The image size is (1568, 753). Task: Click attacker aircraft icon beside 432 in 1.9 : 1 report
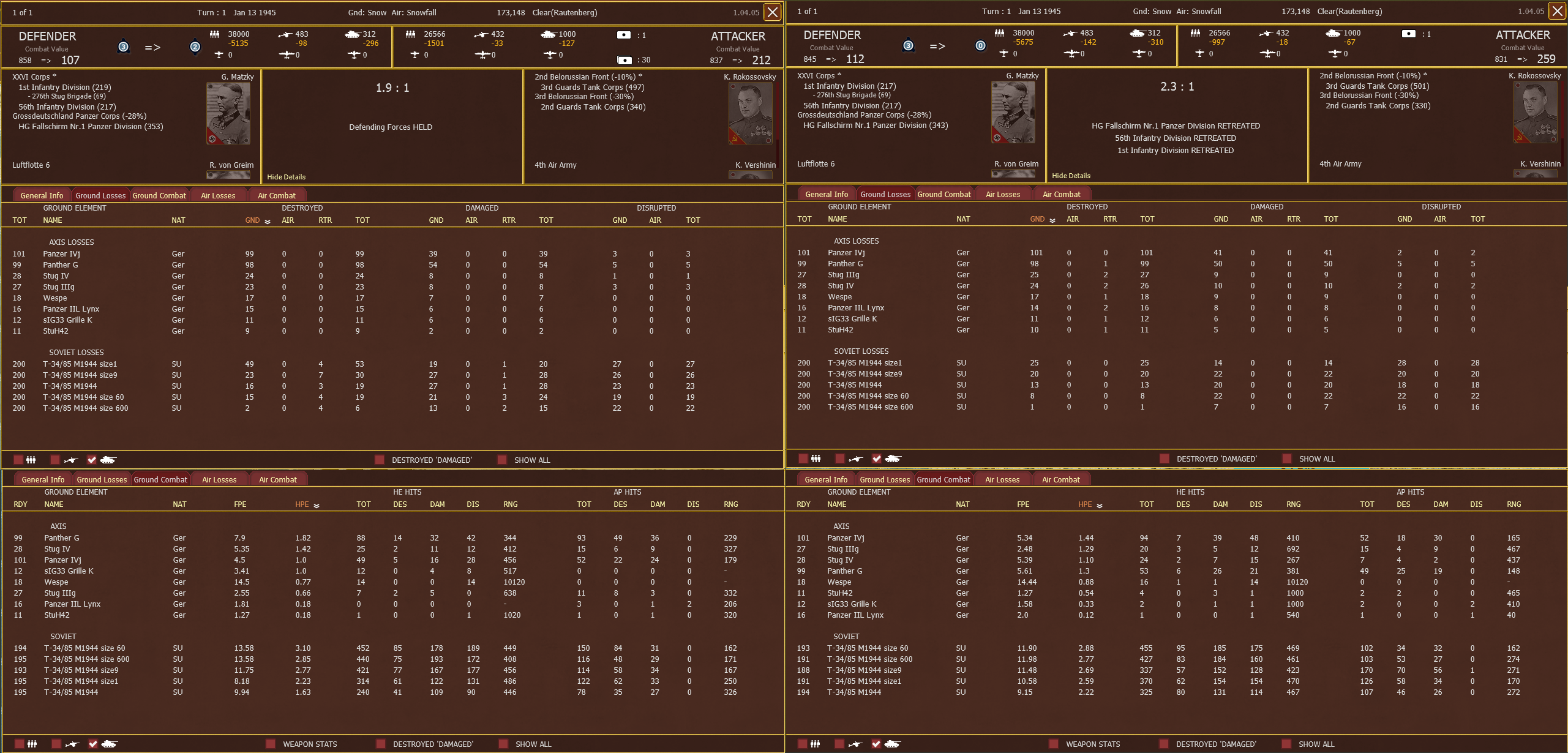[x=481, y=35]
